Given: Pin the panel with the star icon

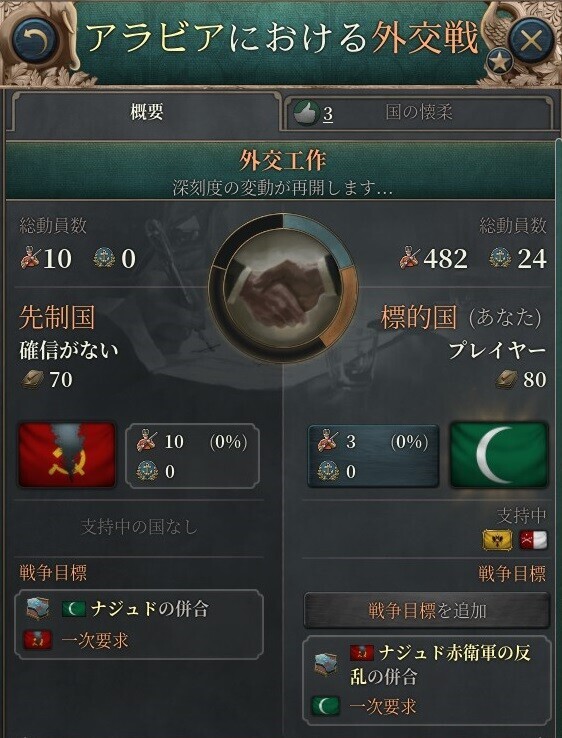Looking at the screenshot, I should [x=499, y=61].
